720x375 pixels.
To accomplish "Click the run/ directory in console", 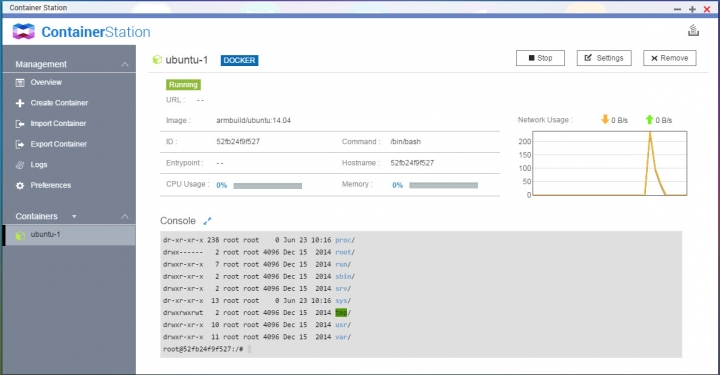I will pyautogui.click(x=343, y=264).
